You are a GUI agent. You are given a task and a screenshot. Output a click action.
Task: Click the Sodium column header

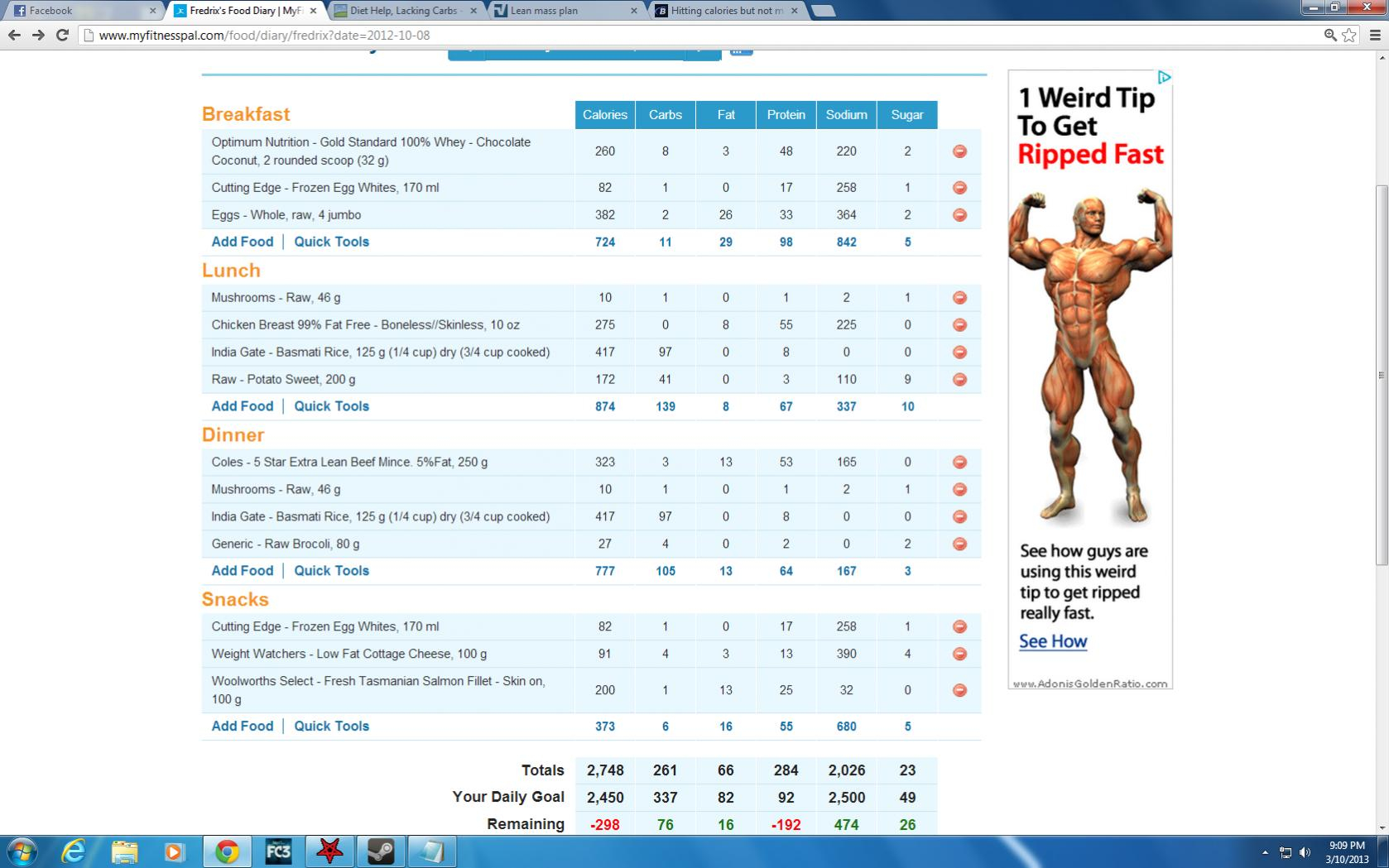point(847,115)
